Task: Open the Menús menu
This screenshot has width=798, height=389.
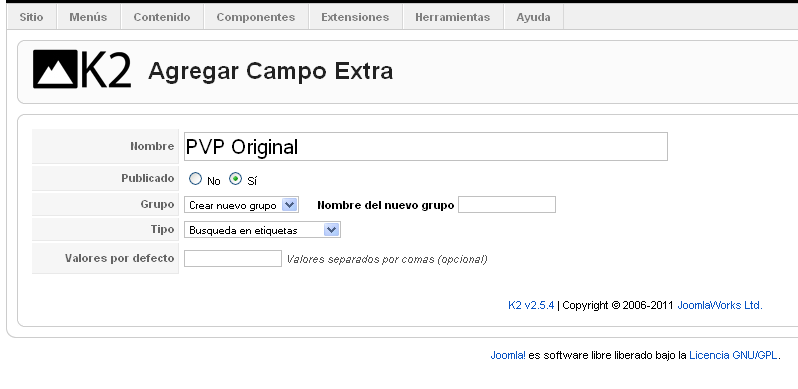Action: (89, 17)
